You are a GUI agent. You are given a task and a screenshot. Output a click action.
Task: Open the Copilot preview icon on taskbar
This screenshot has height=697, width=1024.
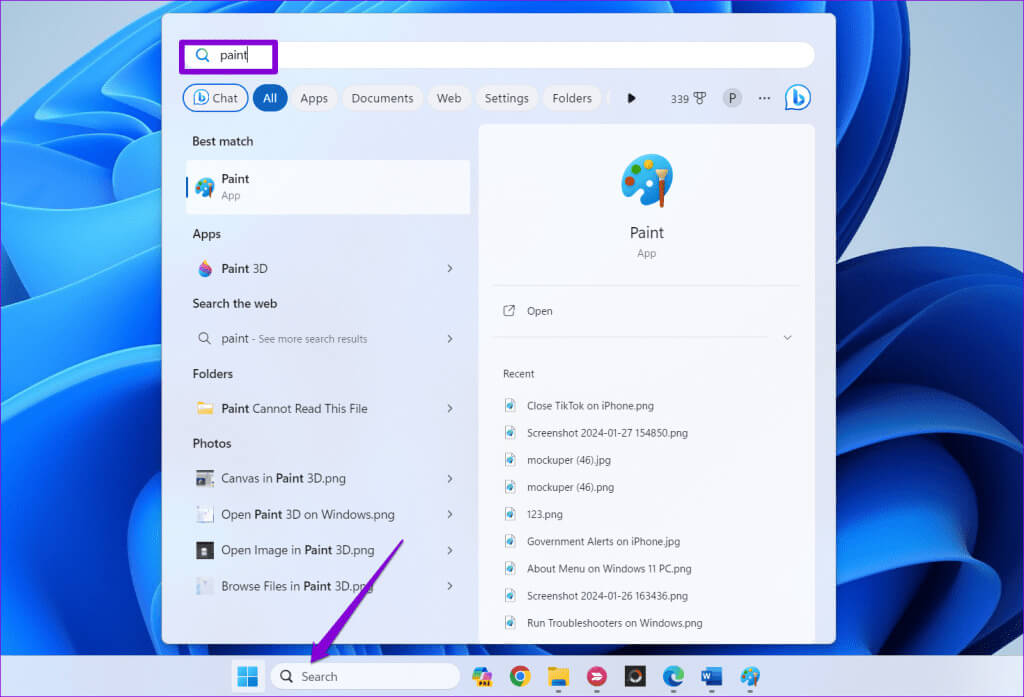click(x=482, y=676)
